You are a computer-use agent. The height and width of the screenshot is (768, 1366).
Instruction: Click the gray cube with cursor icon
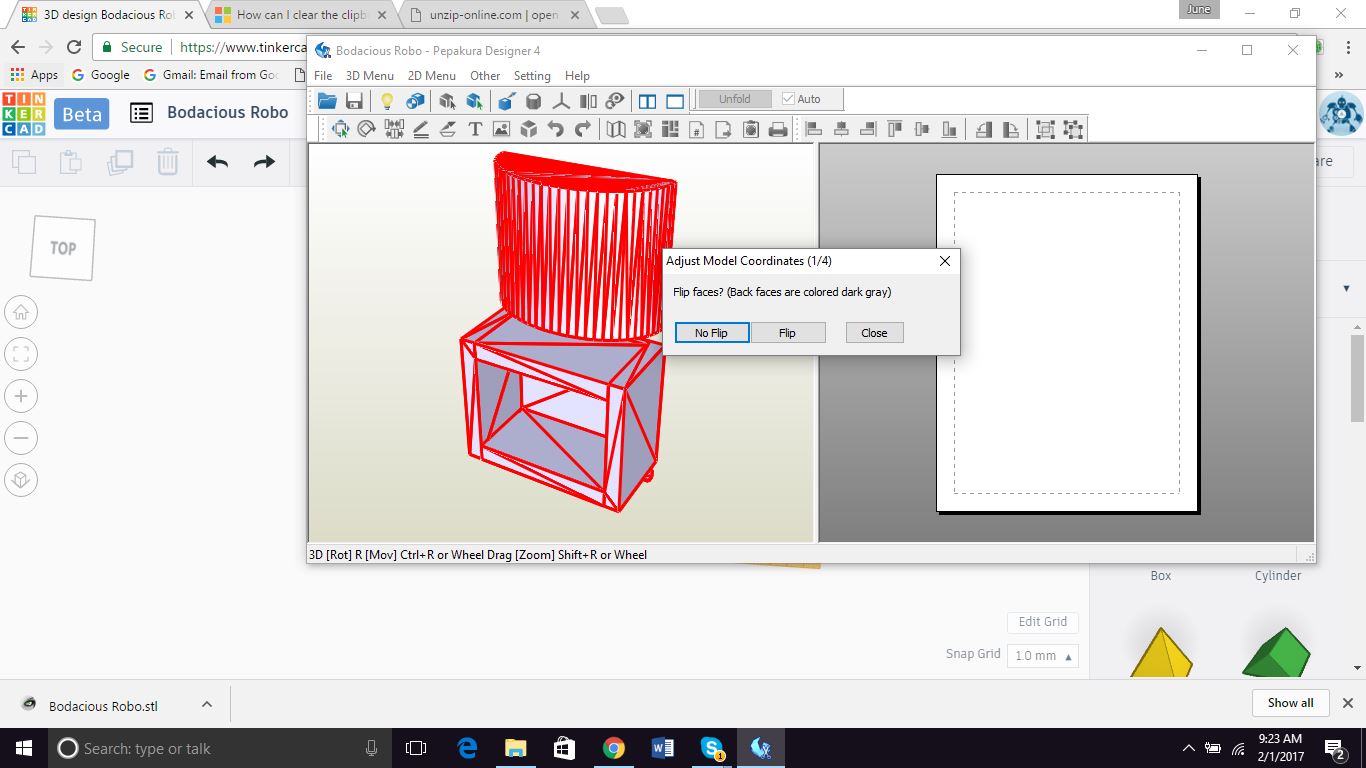point(447,100)
